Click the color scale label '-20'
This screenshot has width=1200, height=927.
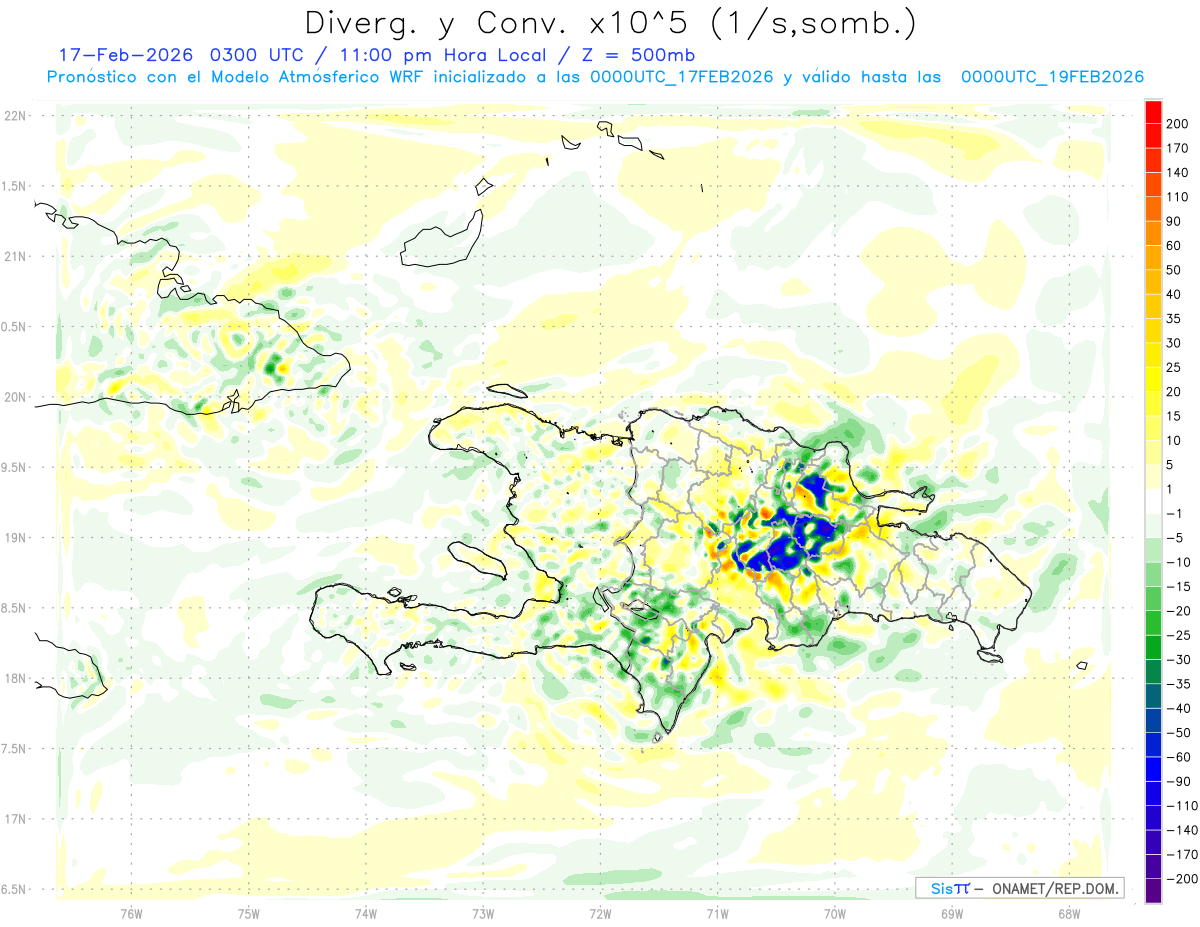click(1181, 611)
